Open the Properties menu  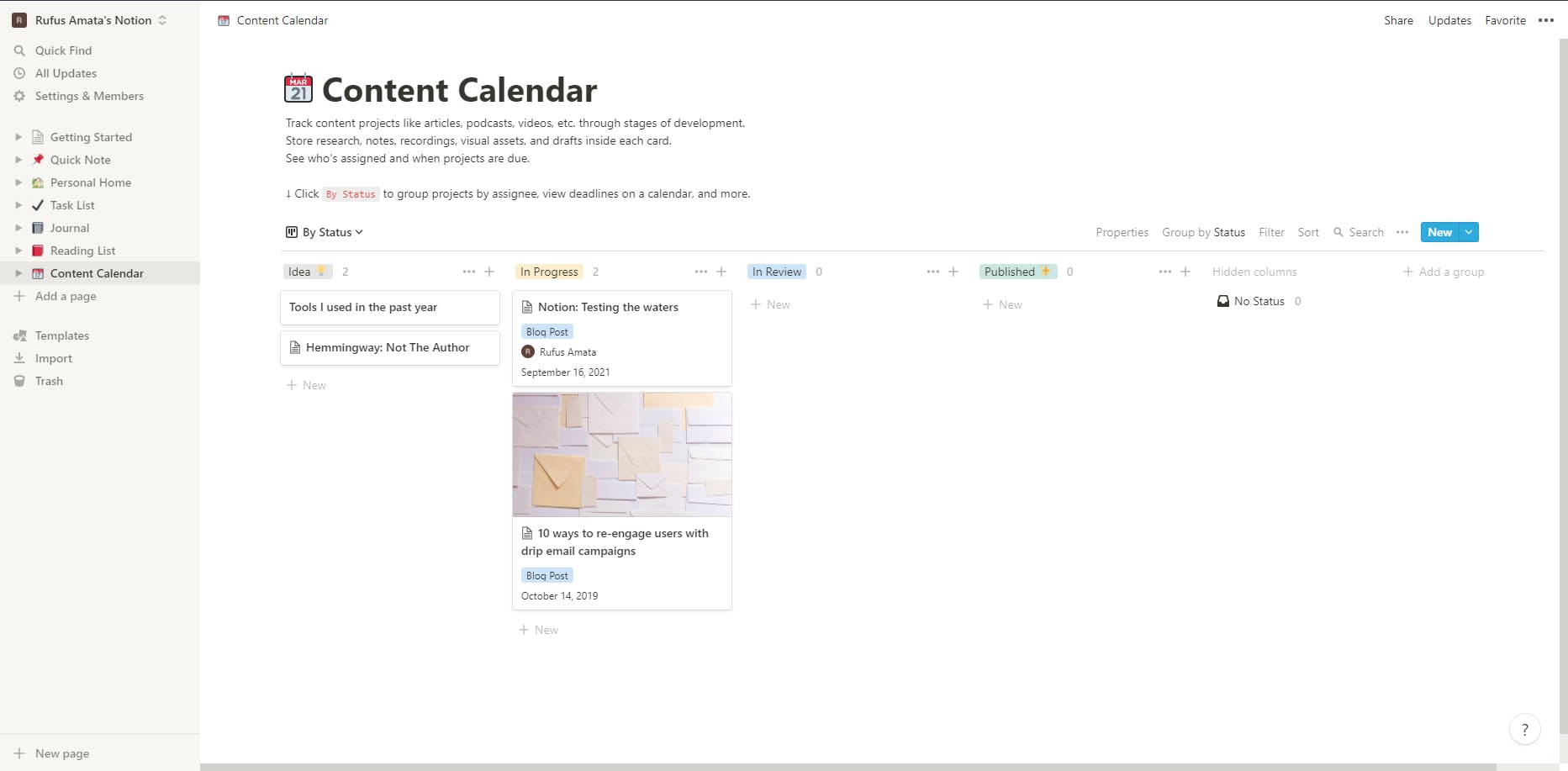click(1122, 232)
